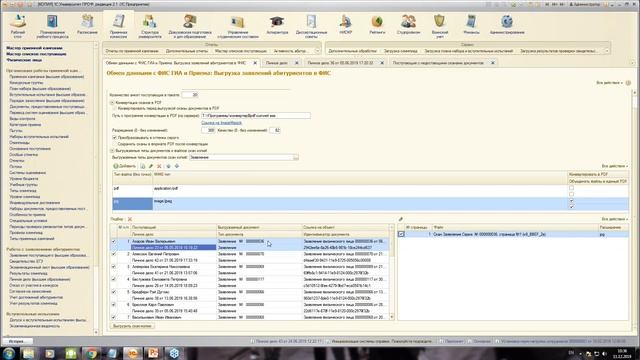640x360 pixels.
Task: Click the pencil edit icon in file types toolbar
Action: point(151,166)
